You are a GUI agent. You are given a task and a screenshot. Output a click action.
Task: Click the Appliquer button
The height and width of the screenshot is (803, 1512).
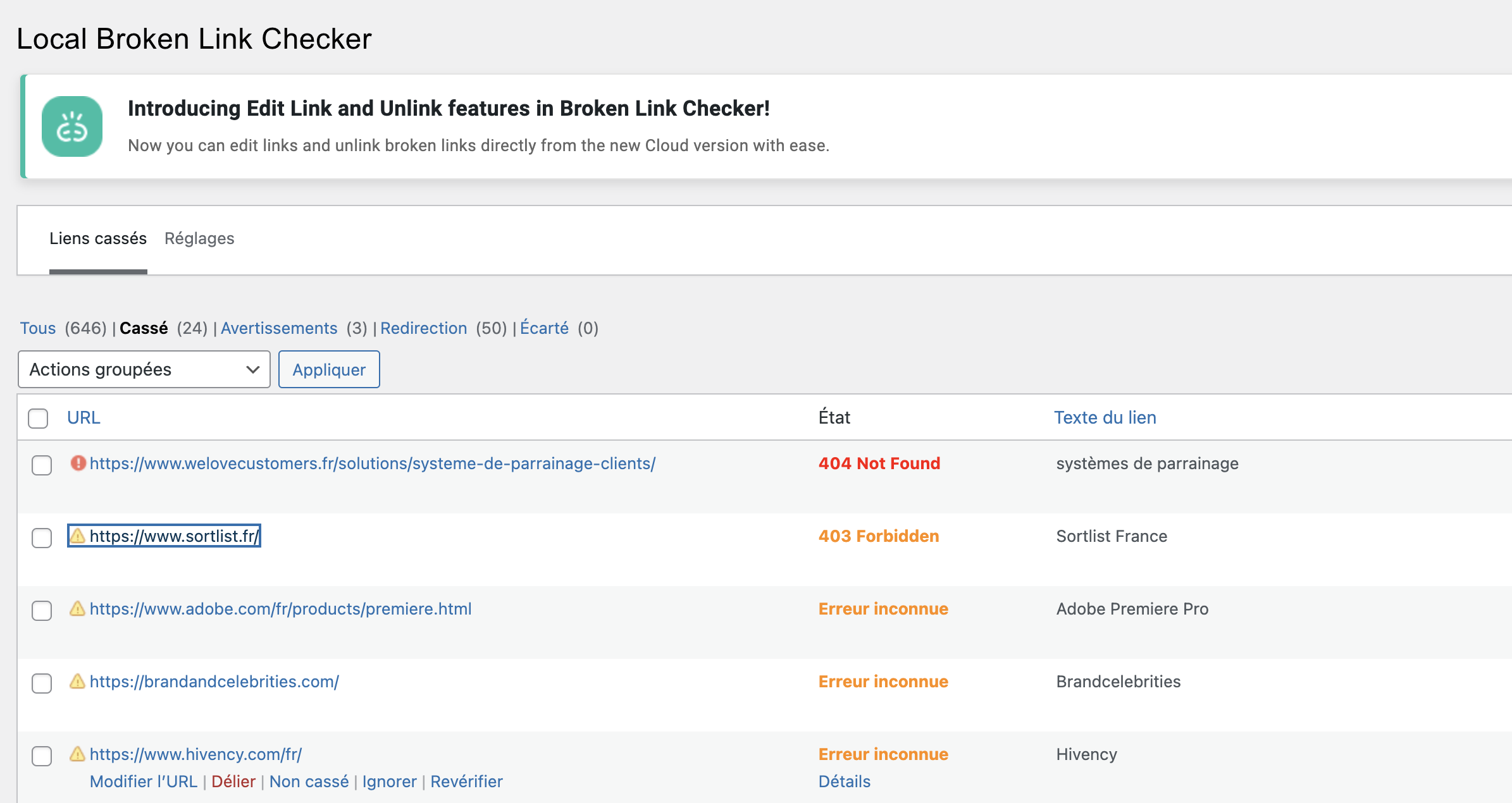pos(329,369)
